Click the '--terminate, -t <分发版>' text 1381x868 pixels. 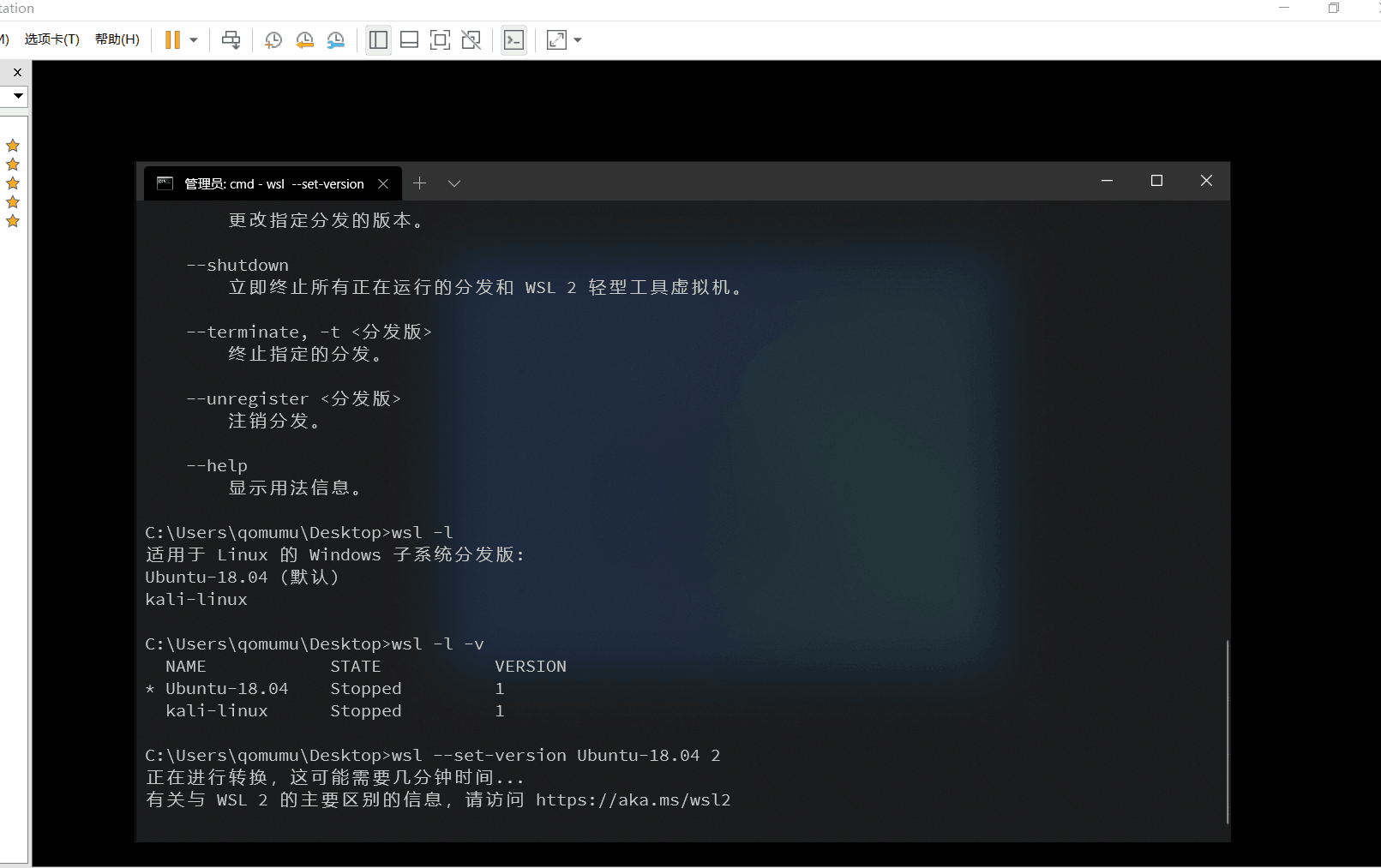(309, 332)
